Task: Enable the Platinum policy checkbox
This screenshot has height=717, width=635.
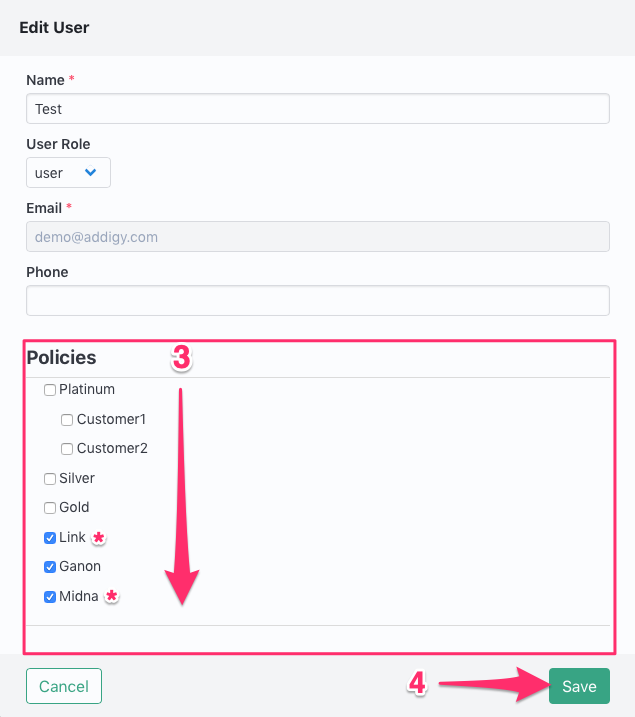Action: point(50,390)
